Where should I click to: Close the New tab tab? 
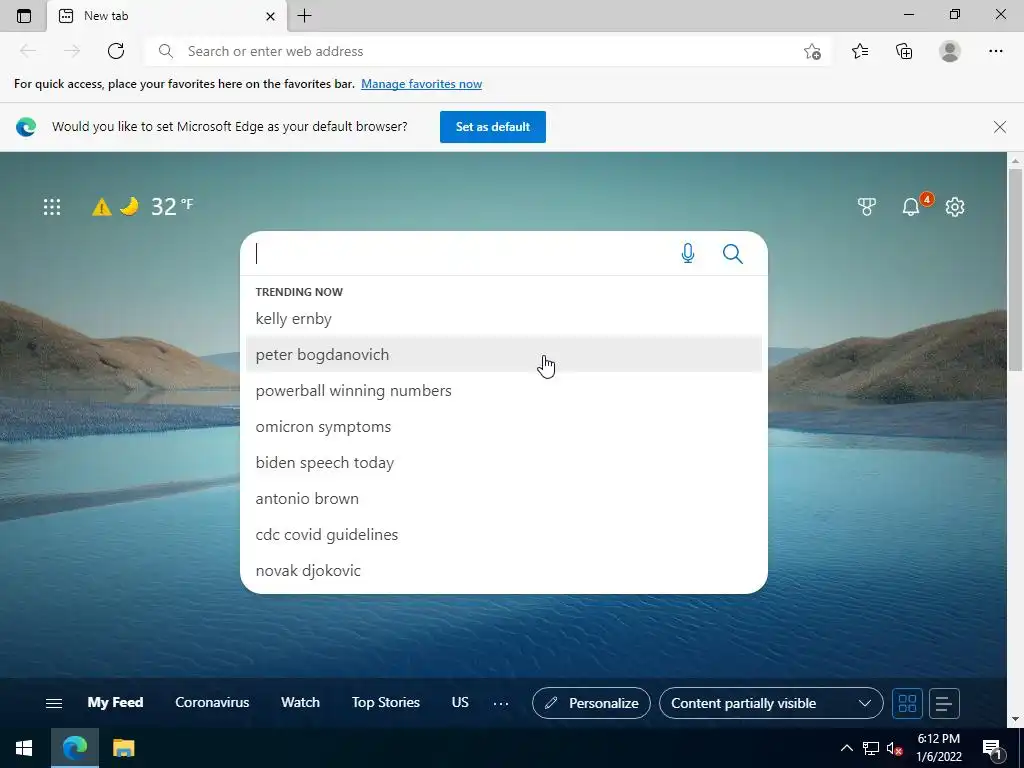pos(270,16)
